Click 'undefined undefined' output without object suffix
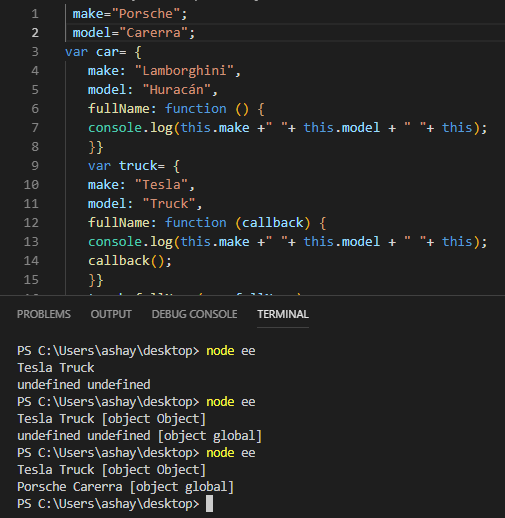Image resolution: width=505 pixels, height=518 pixels. pos(84,385)
